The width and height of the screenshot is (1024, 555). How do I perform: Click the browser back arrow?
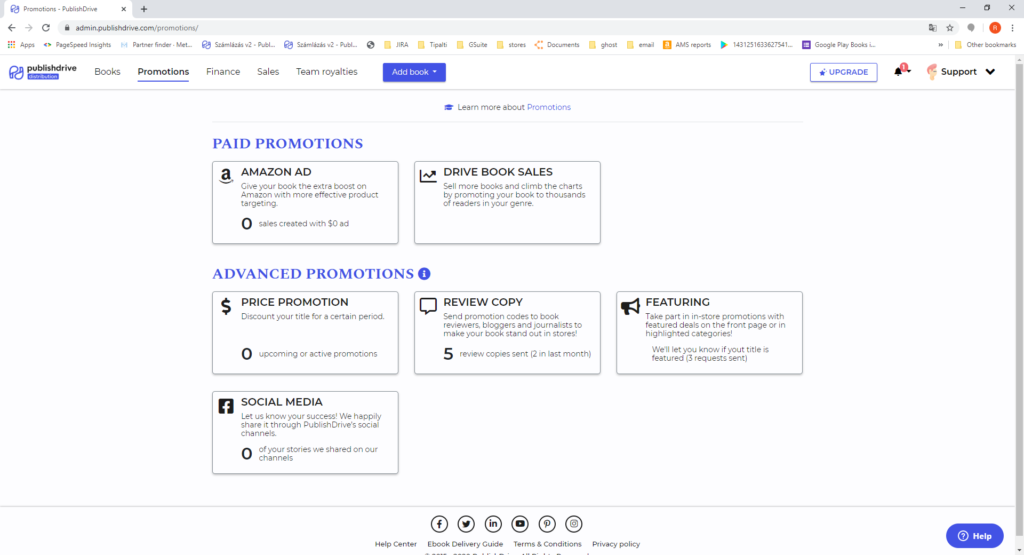point(12,27)
